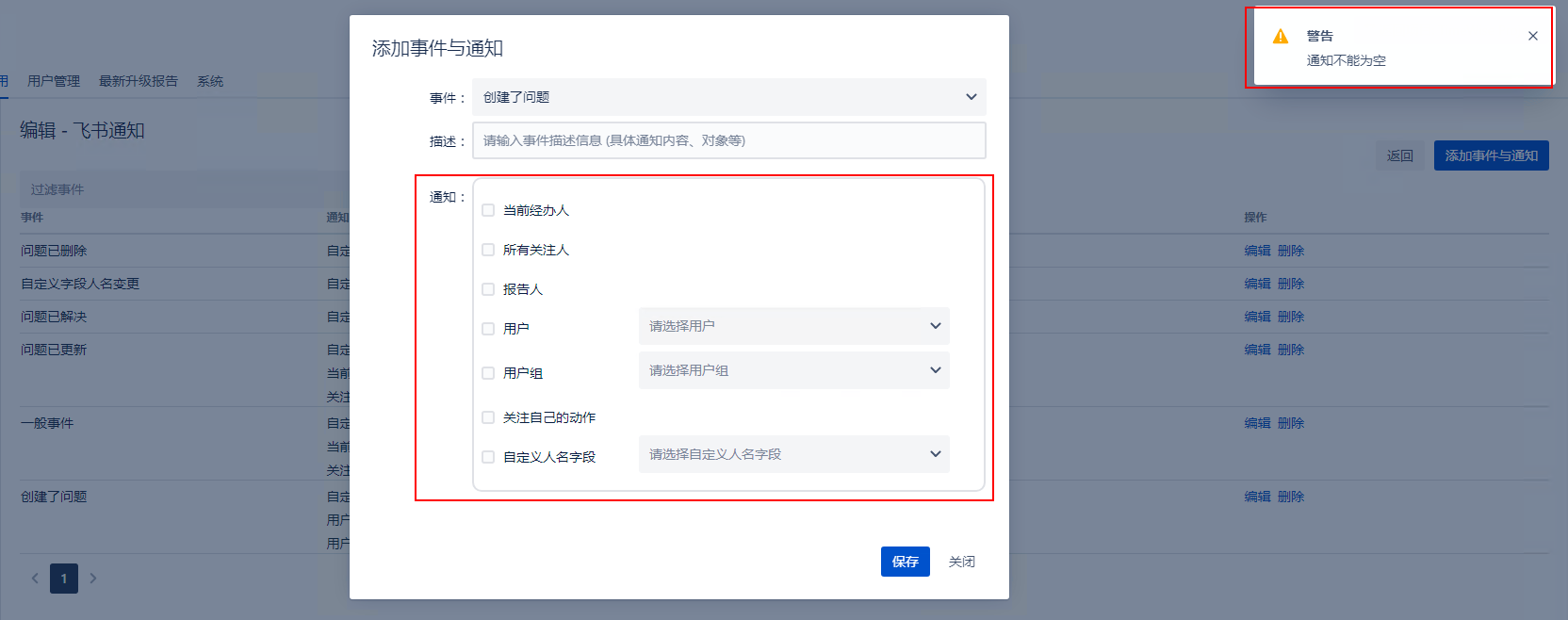Expand the 请选择自定义人名字段 dropdown
The image size is (1568, 620).
793,454
